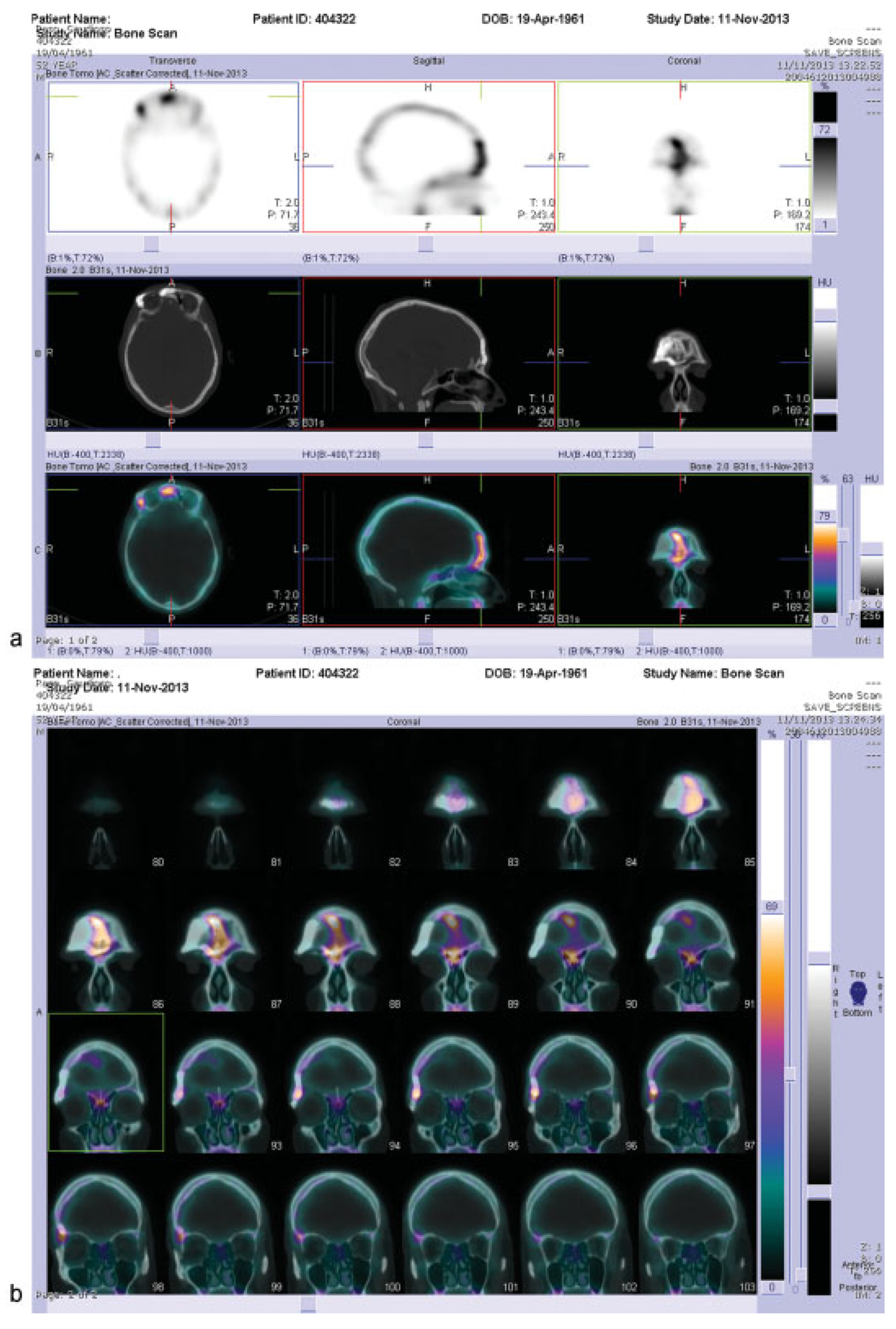
Task: Open coronal fused slice 101
Action: [x=461, y=1225]
